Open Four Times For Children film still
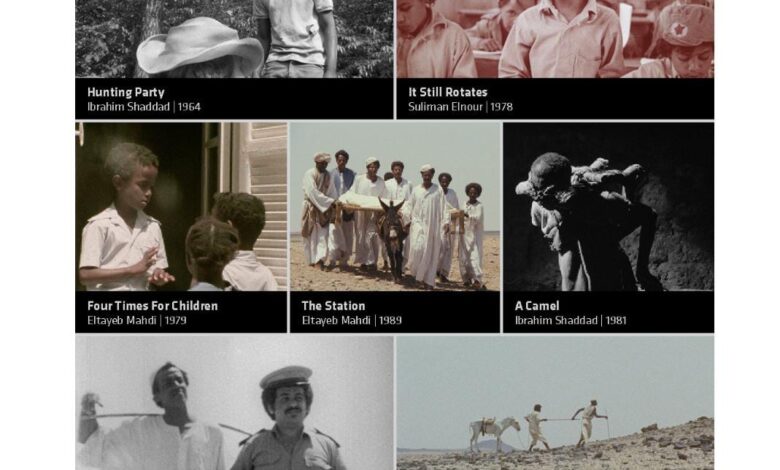The image size is (780, 470). [x=181, y=206]
